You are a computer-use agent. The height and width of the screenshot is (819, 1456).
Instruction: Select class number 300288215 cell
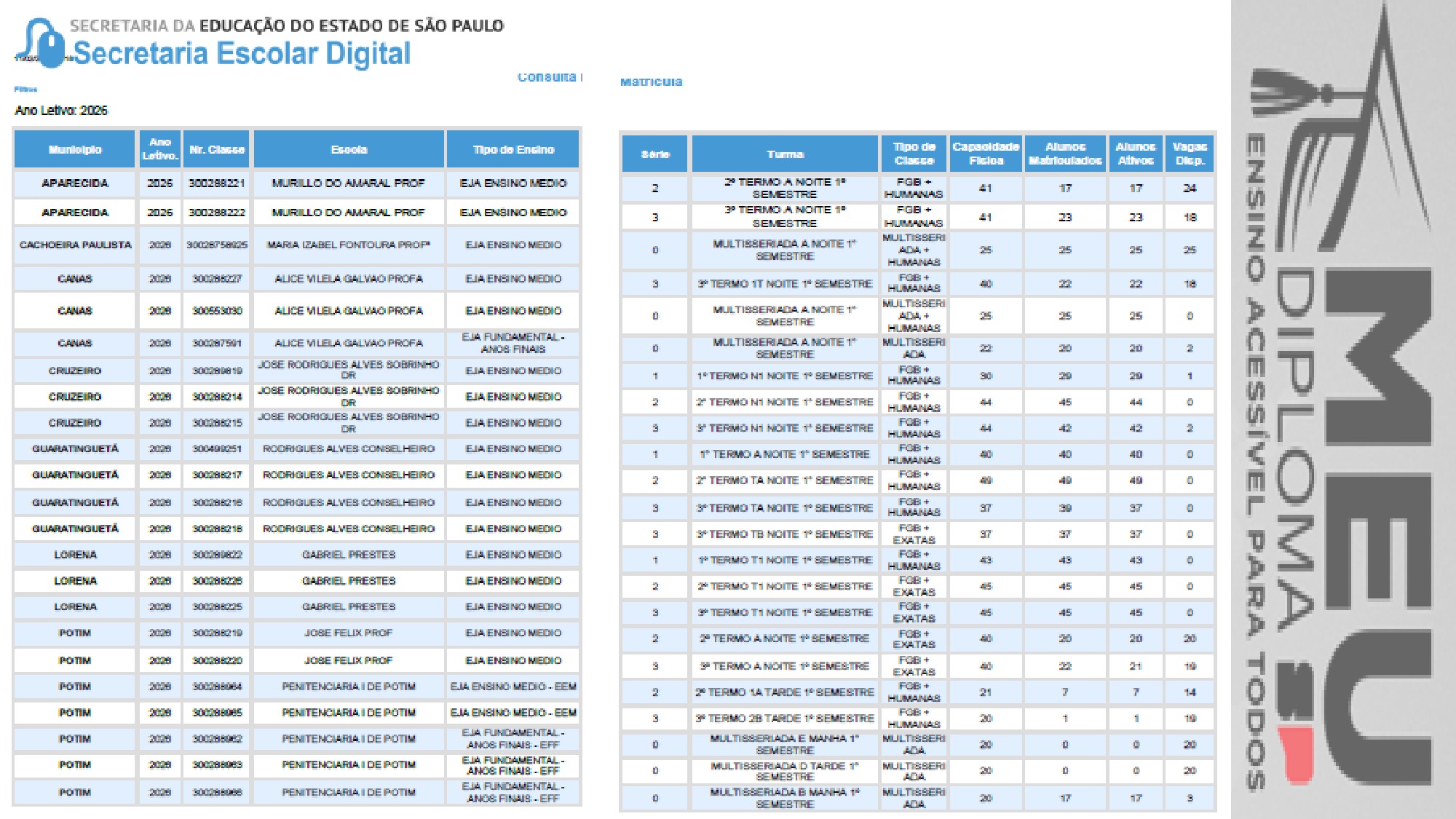(x=217, y=423)
